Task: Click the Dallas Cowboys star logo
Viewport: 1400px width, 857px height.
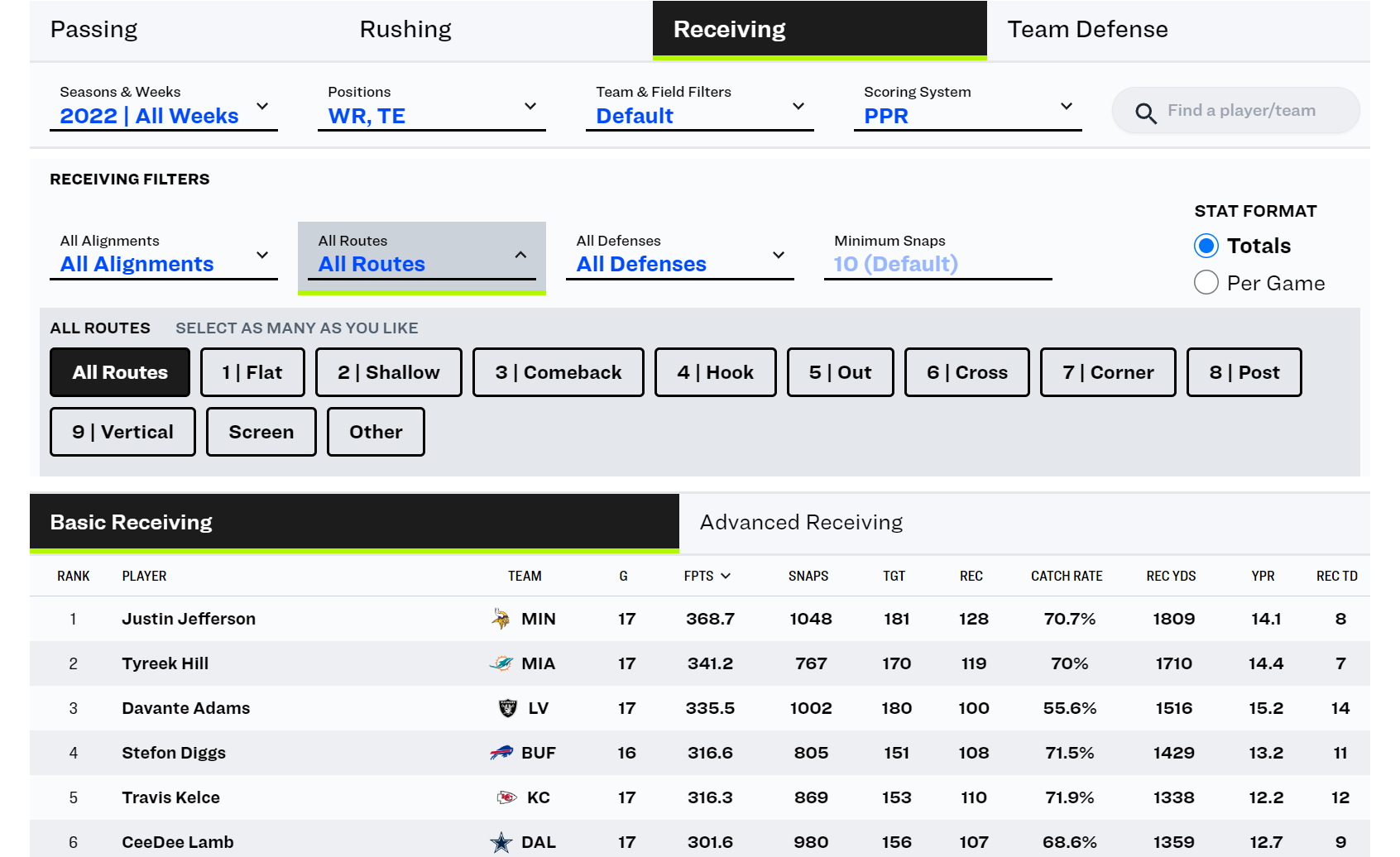Action: coord(501,842)
